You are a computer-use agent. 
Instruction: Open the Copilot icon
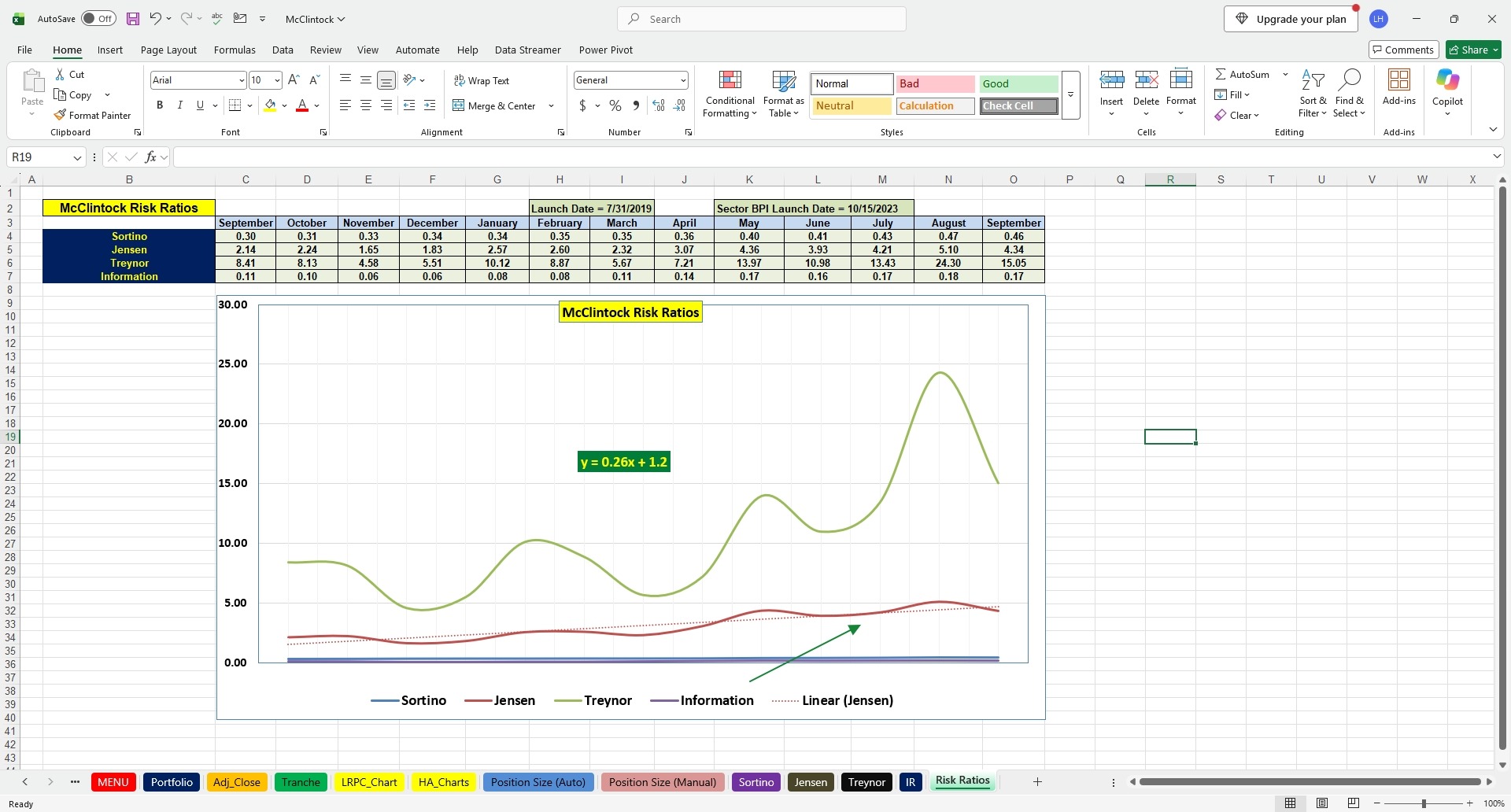[1447, 79]
